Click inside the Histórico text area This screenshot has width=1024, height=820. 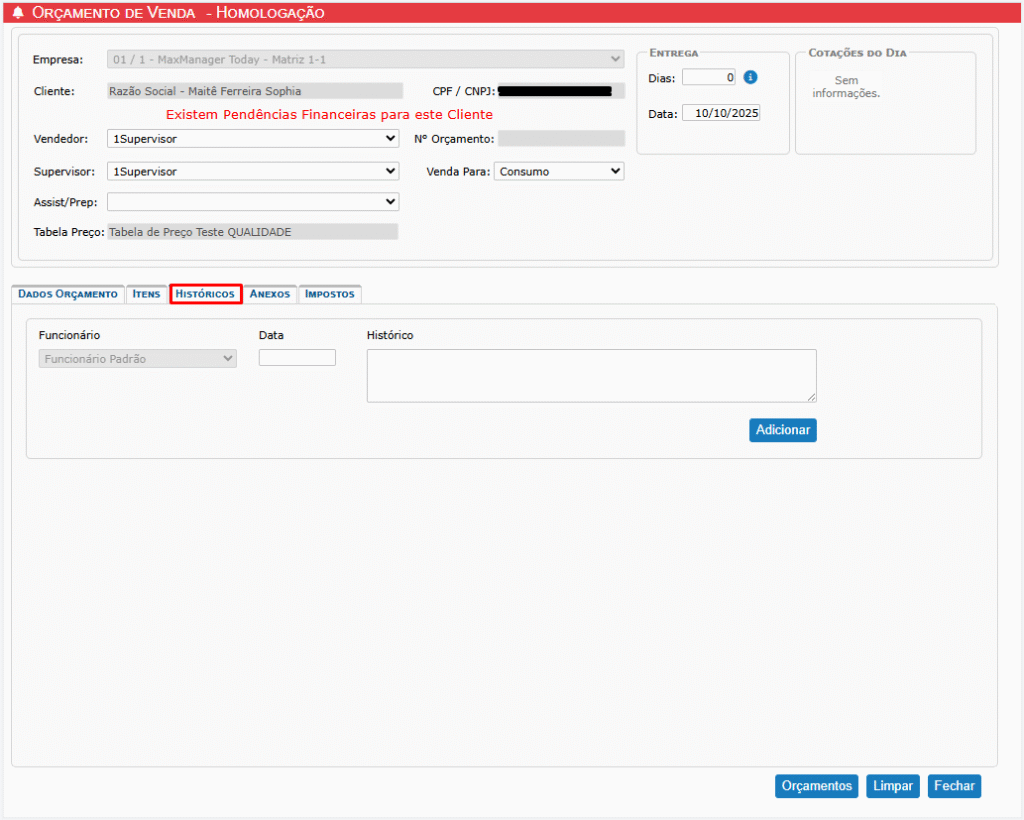[x=591, y=376]
